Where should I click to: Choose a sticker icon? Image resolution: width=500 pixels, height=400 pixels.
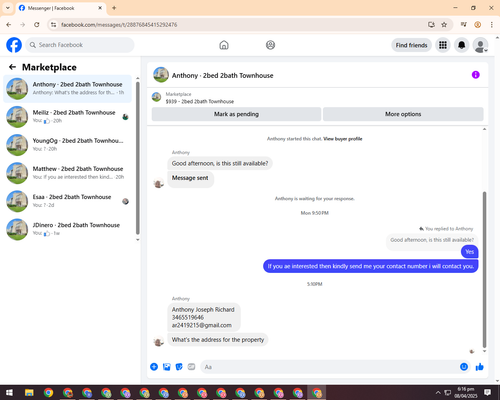179,367
